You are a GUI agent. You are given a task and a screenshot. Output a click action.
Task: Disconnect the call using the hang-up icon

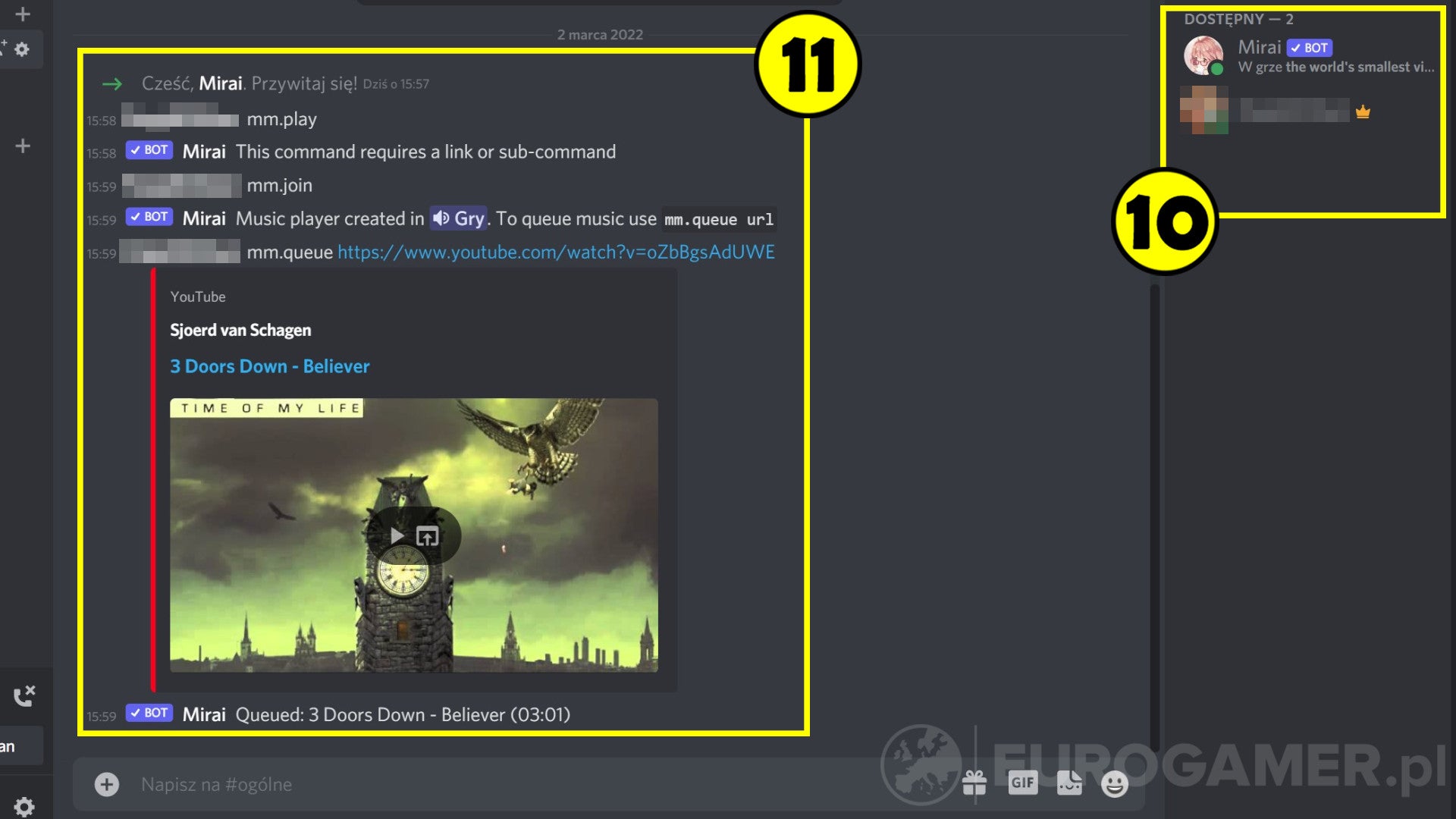click(24, 694)
